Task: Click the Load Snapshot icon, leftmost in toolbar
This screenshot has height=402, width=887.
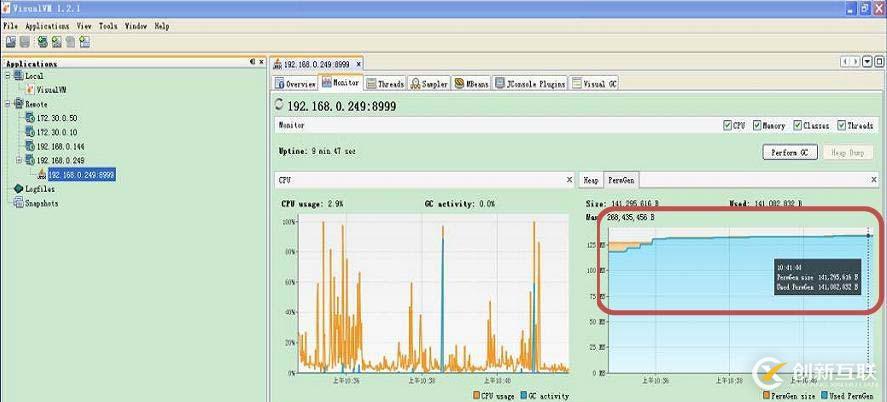Action: pyautogui.click(x=11, y=42)
